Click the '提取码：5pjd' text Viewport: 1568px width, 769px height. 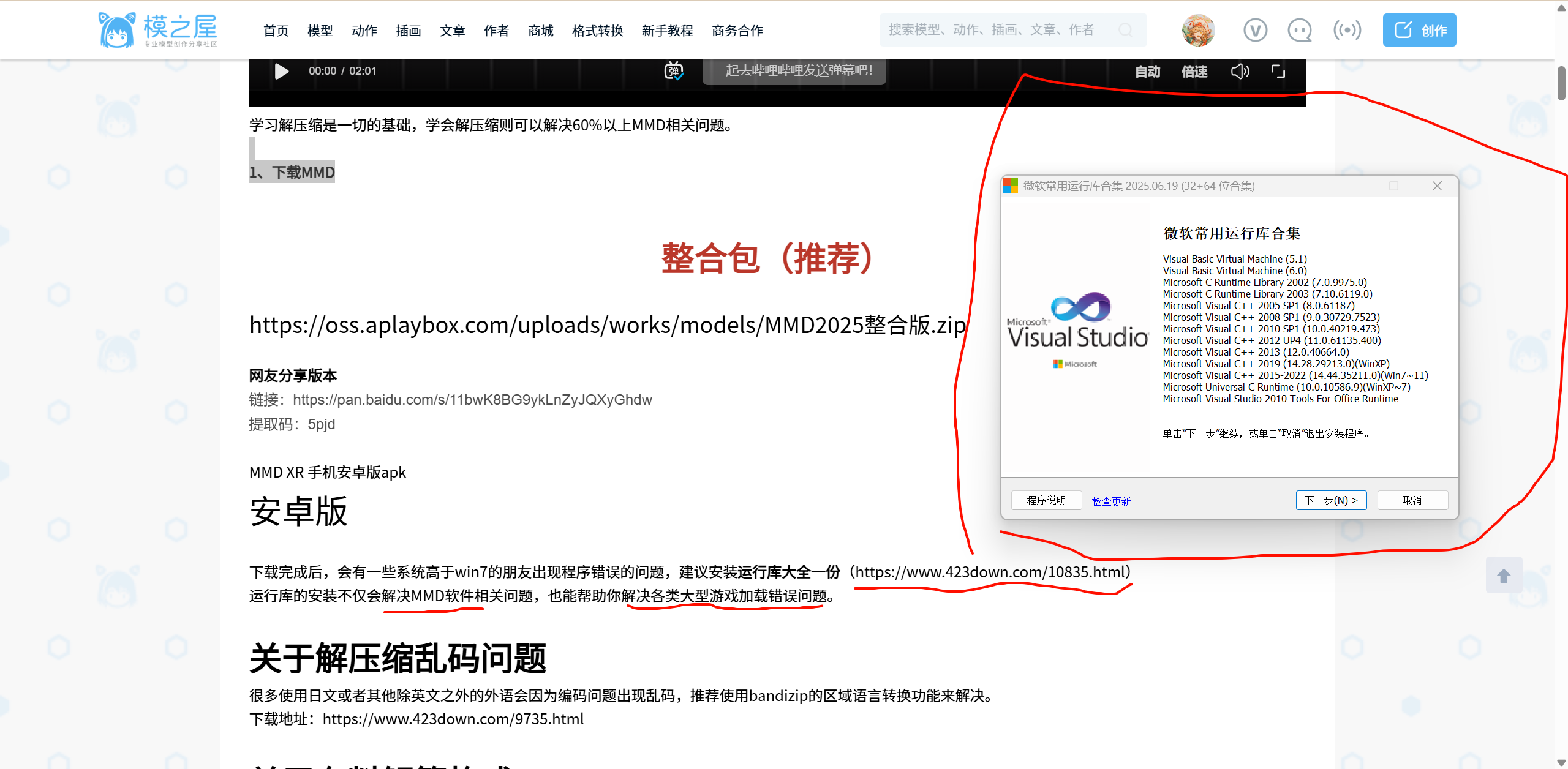292,424
